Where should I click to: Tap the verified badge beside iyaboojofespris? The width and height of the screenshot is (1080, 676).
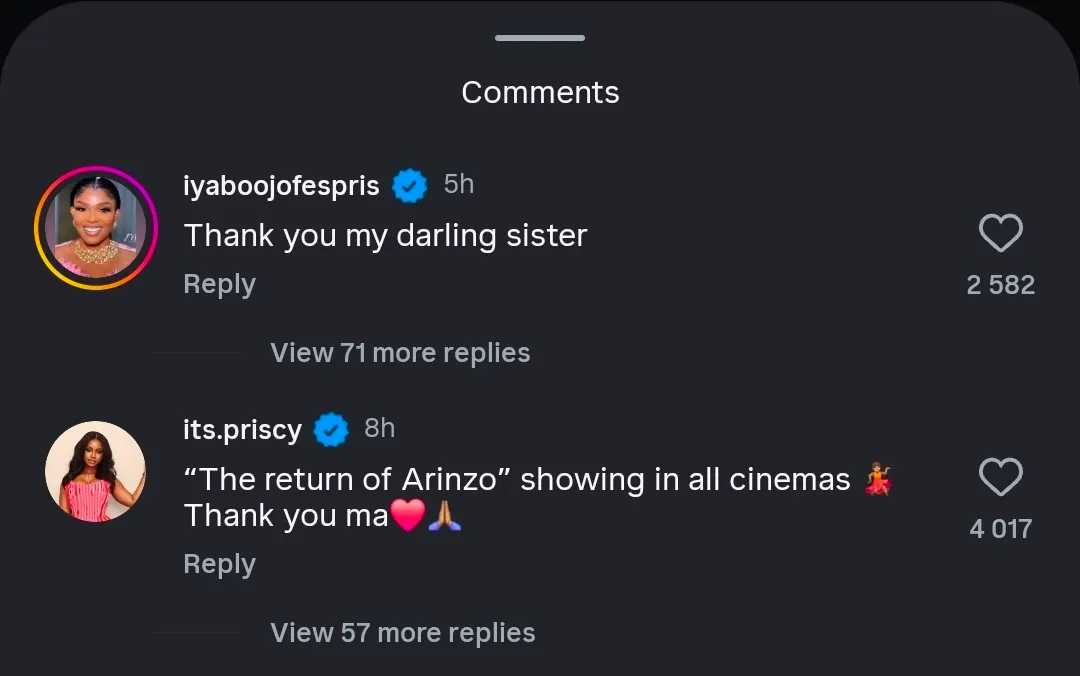[x=409, y=186]
